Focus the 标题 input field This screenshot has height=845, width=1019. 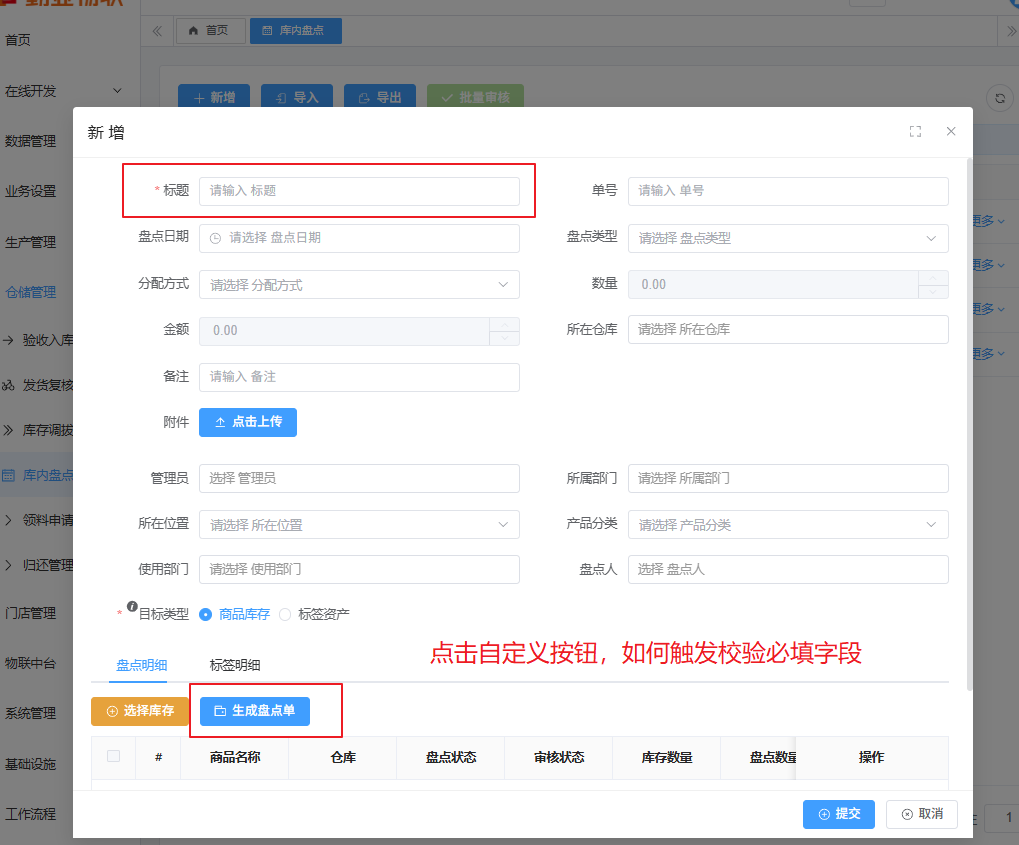[359, 191]
